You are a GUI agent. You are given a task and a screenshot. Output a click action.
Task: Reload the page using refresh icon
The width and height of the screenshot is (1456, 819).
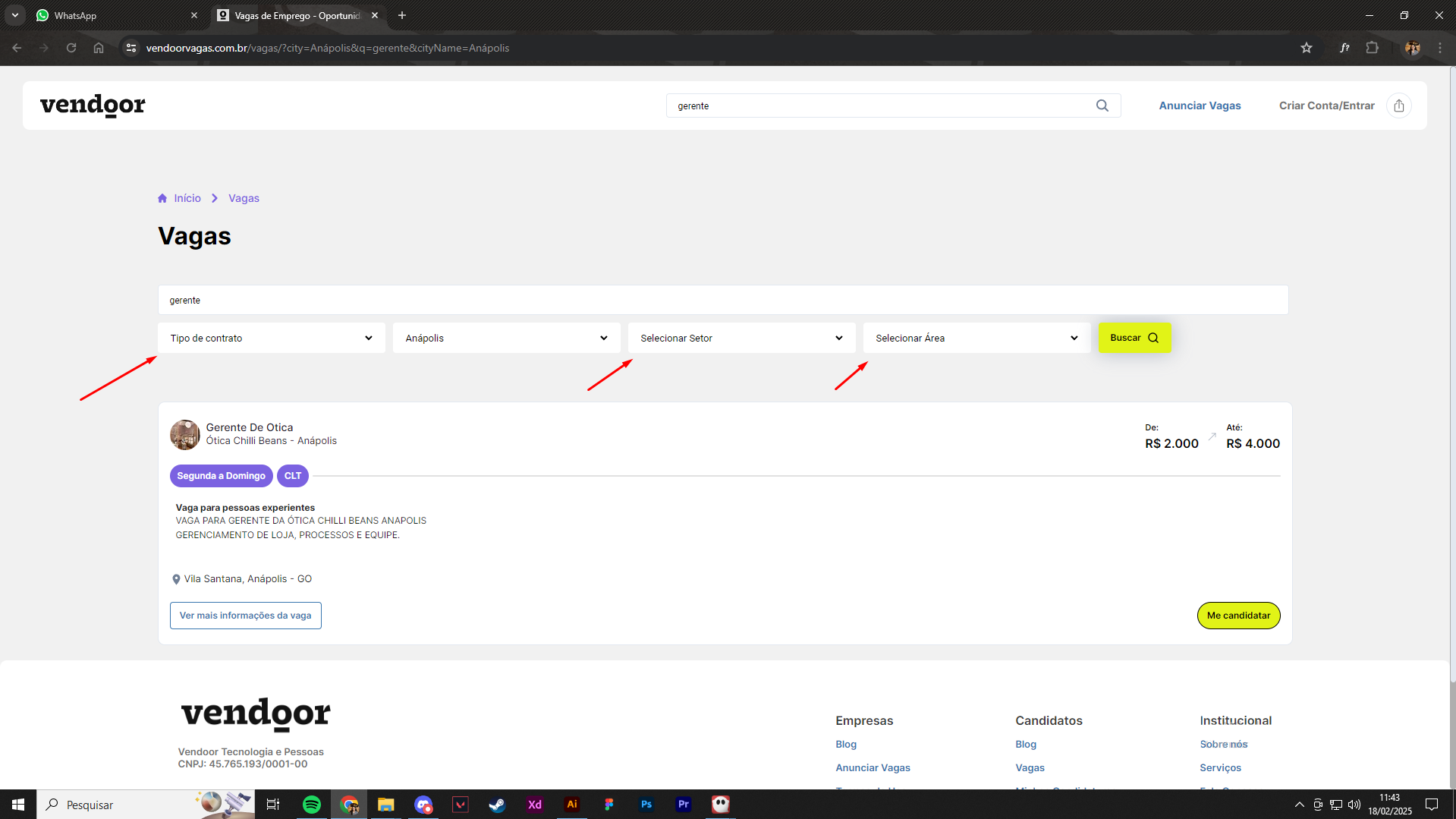[x=71, y=48]
